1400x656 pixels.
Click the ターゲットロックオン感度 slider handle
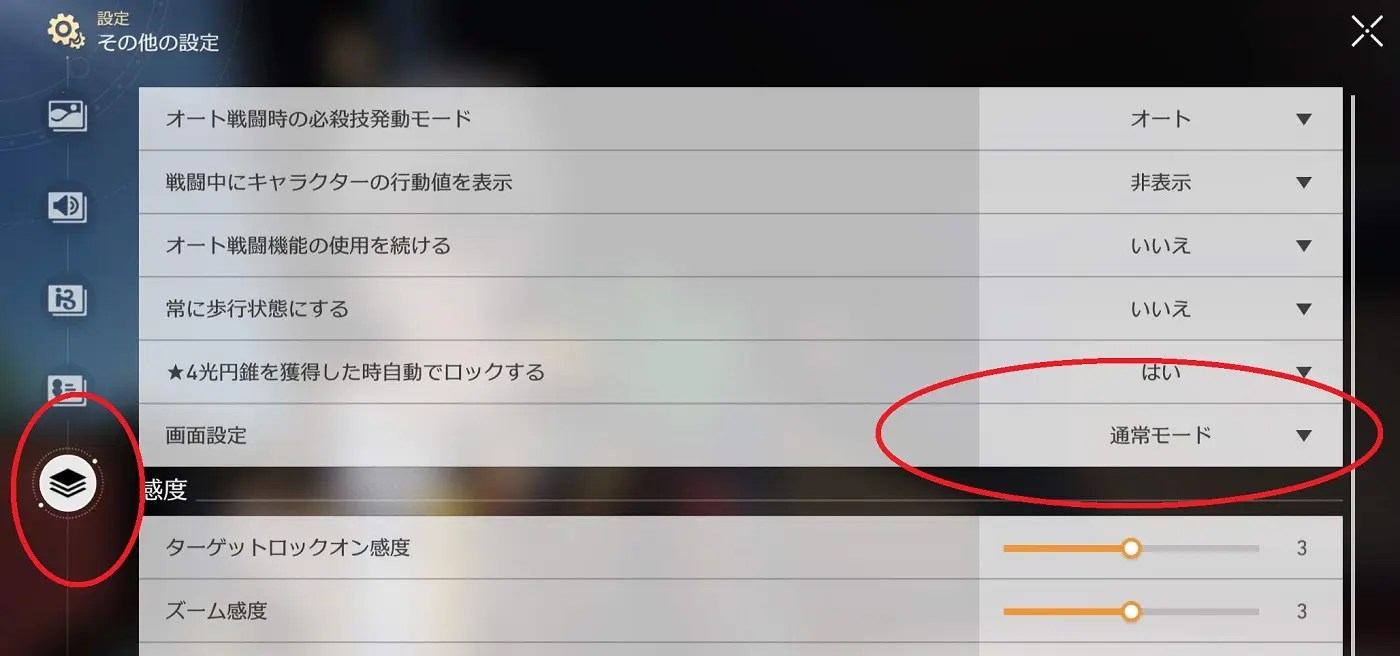pyautogui.click(x=1131, y=548)
